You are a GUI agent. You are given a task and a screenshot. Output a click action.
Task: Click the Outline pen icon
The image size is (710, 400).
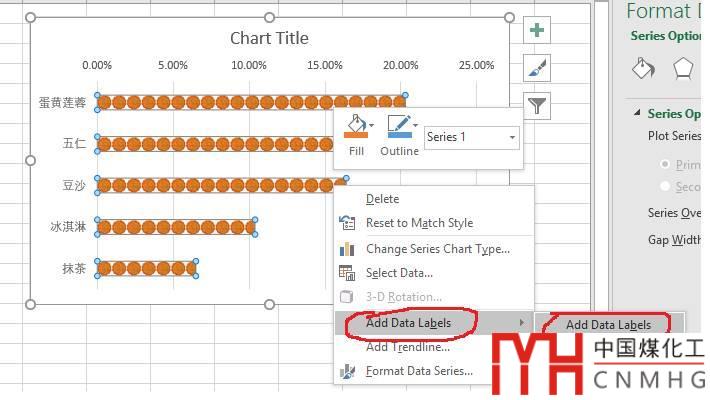(397, 127)
